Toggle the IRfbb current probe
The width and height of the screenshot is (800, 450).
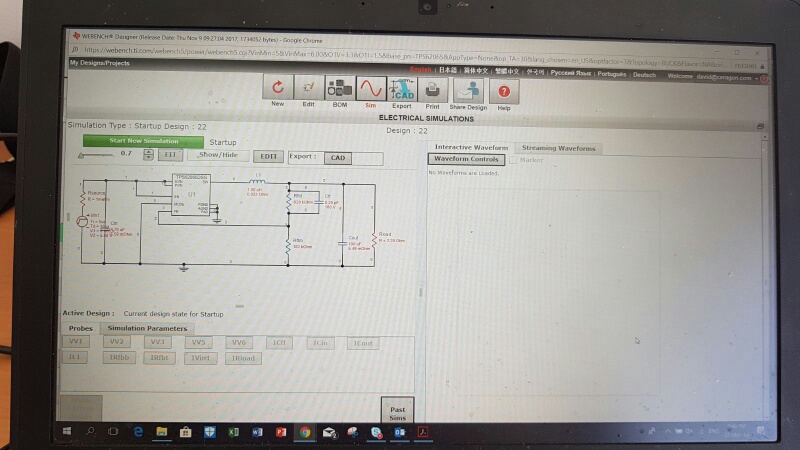[x=119, y=357]
